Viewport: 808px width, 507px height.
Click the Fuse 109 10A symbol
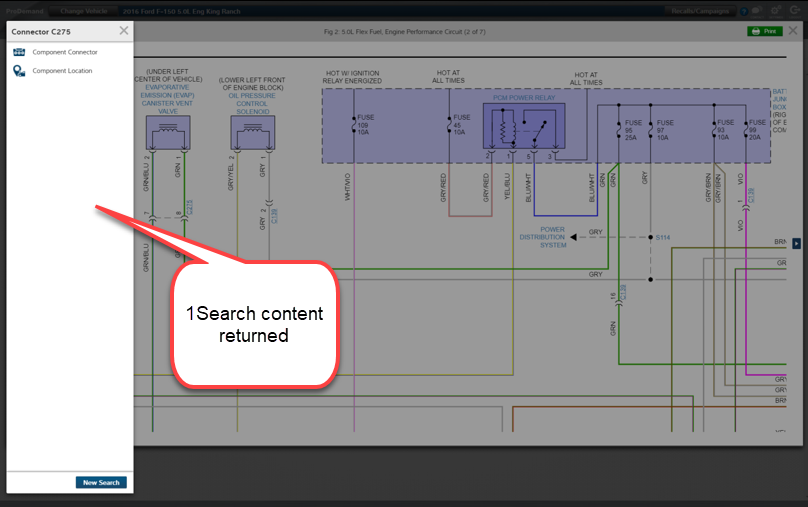pos(357,127)
